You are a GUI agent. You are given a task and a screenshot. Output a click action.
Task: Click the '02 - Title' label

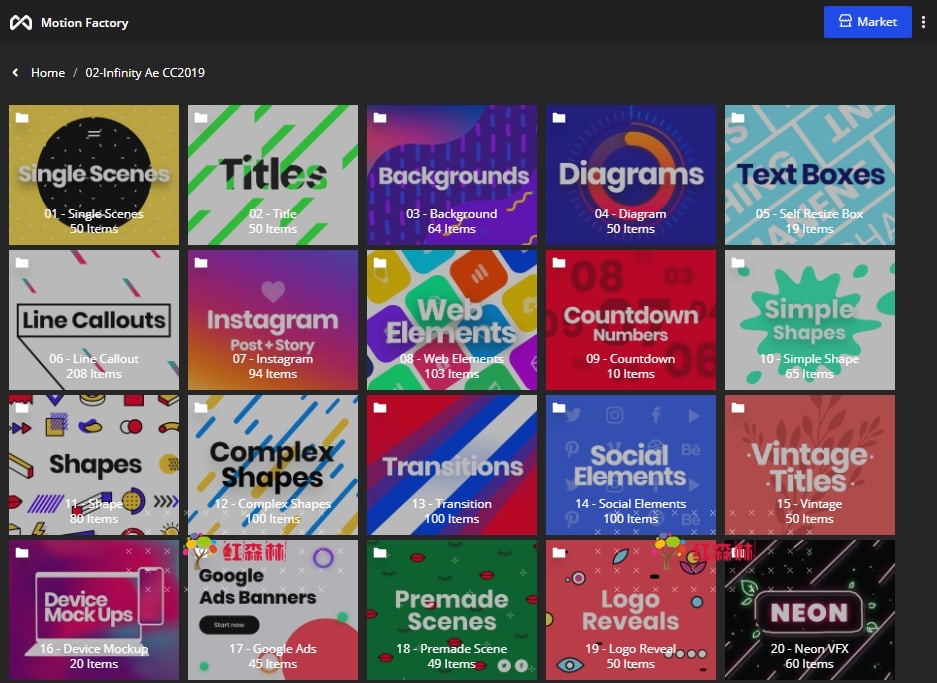point(273,213)
